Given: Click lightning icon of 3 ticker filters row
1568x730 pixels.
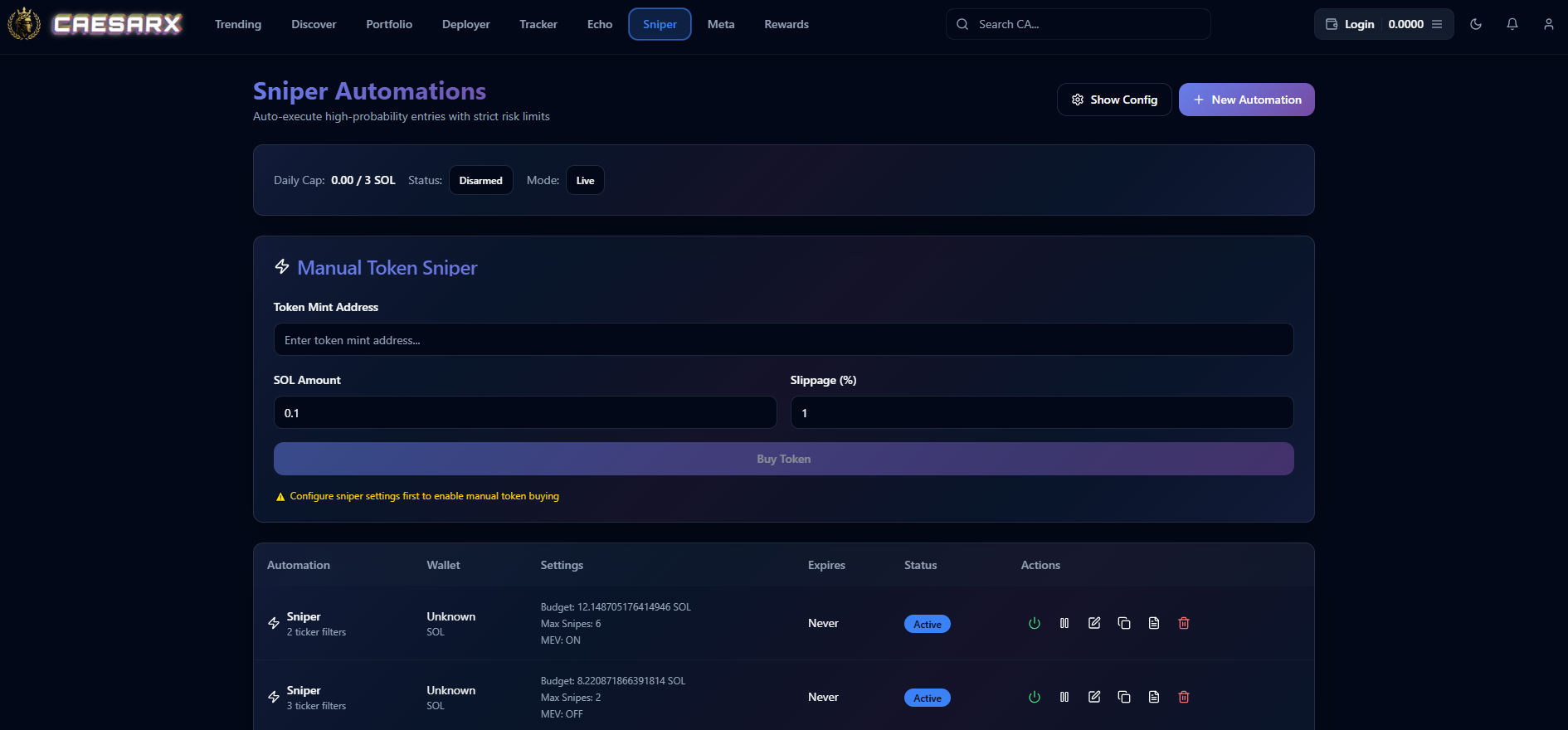Looking at the screenshot, I should click(x=274, y=697).
